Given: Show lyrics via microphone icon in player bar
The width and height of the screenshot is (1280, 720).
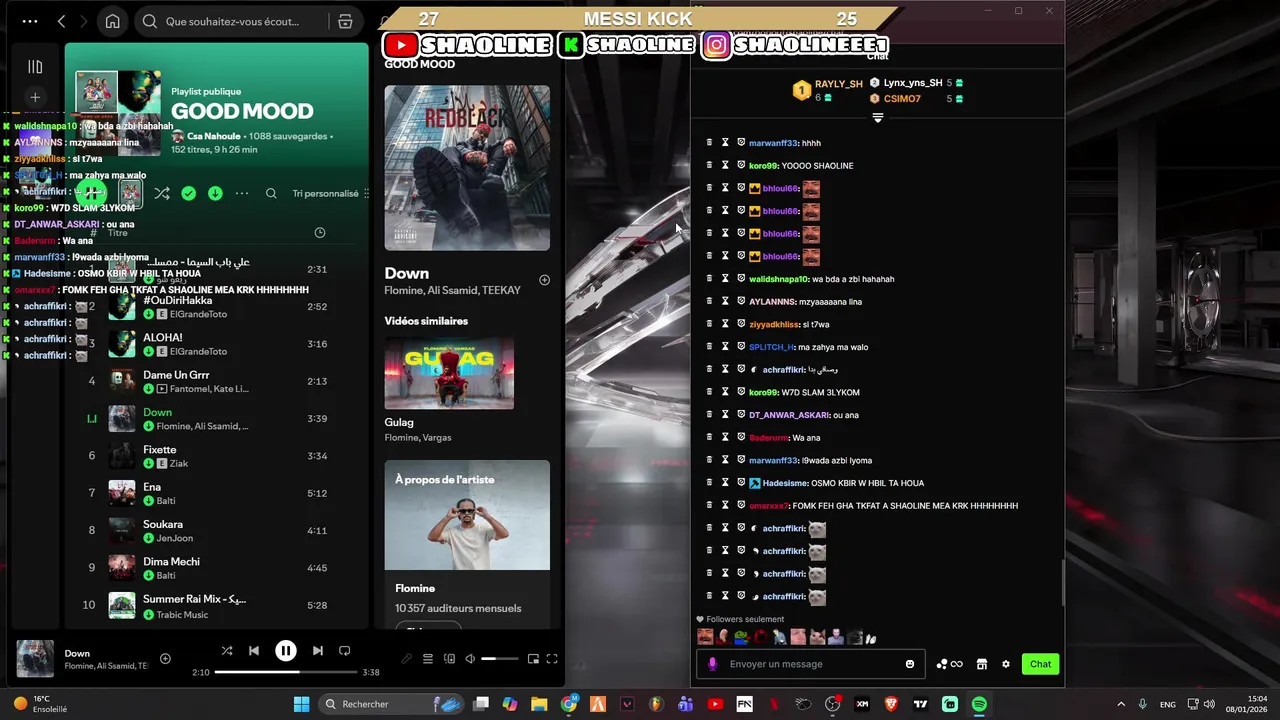Looking at the screenshot, I should 406,659.
